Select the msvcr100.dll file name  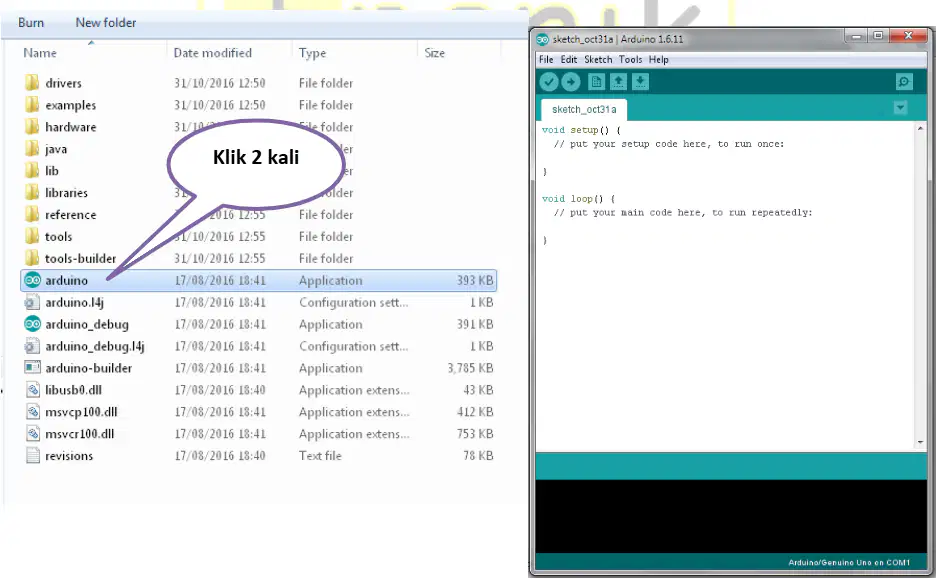[x=79, y=434]
